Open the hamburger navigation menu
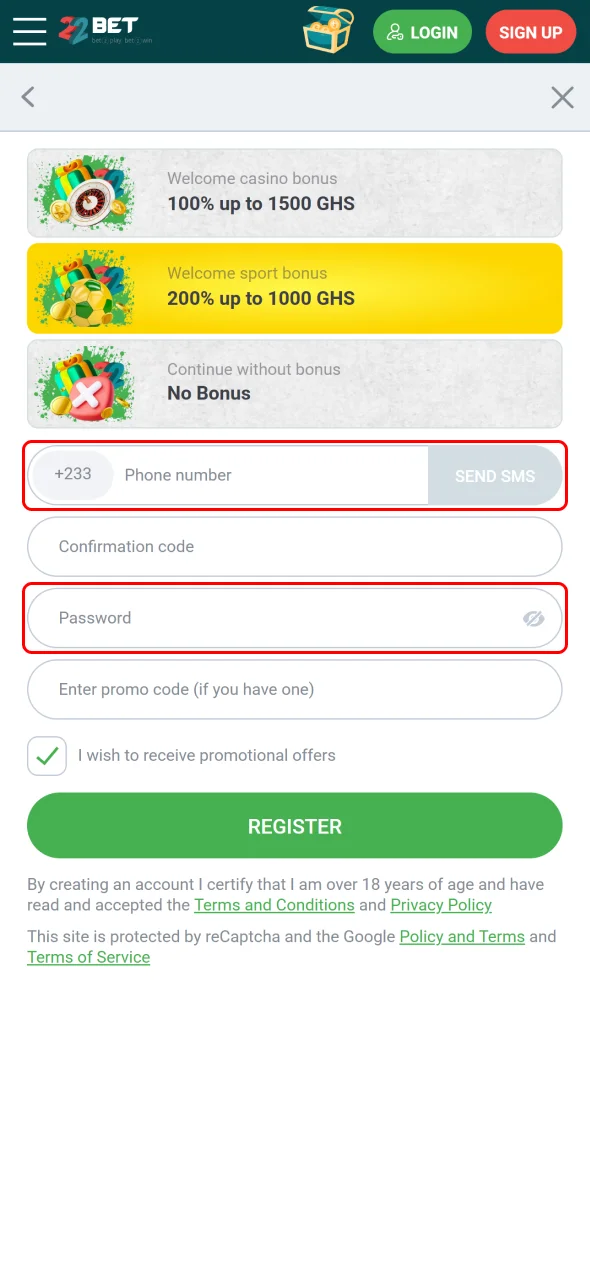The height and width of the screenshot is (1280, 590). (29, 31)
